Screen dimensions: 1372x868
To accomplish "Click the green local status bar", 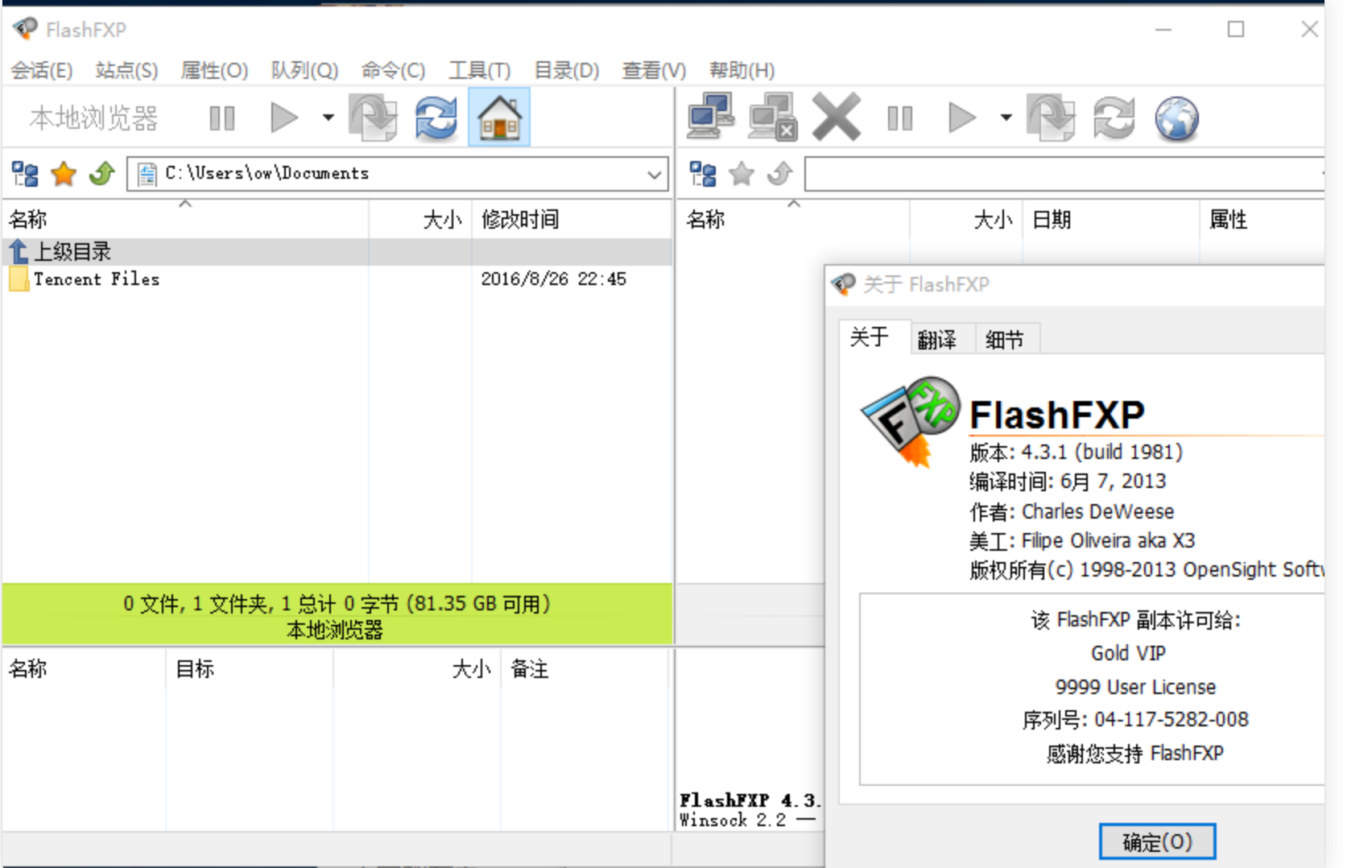I will coord(337,614).
